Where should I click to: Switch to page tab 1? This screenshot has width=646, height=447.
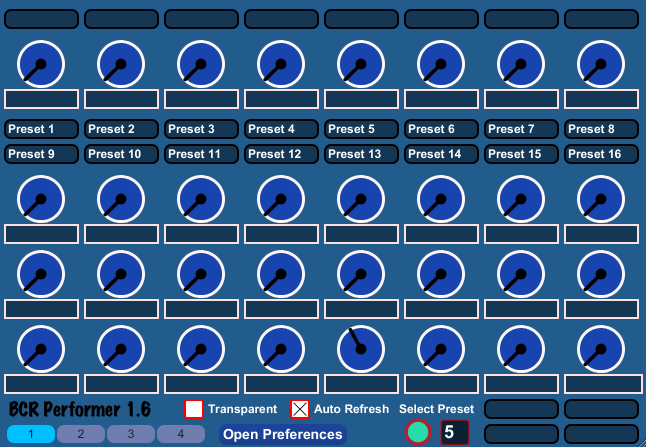point(31,434)
